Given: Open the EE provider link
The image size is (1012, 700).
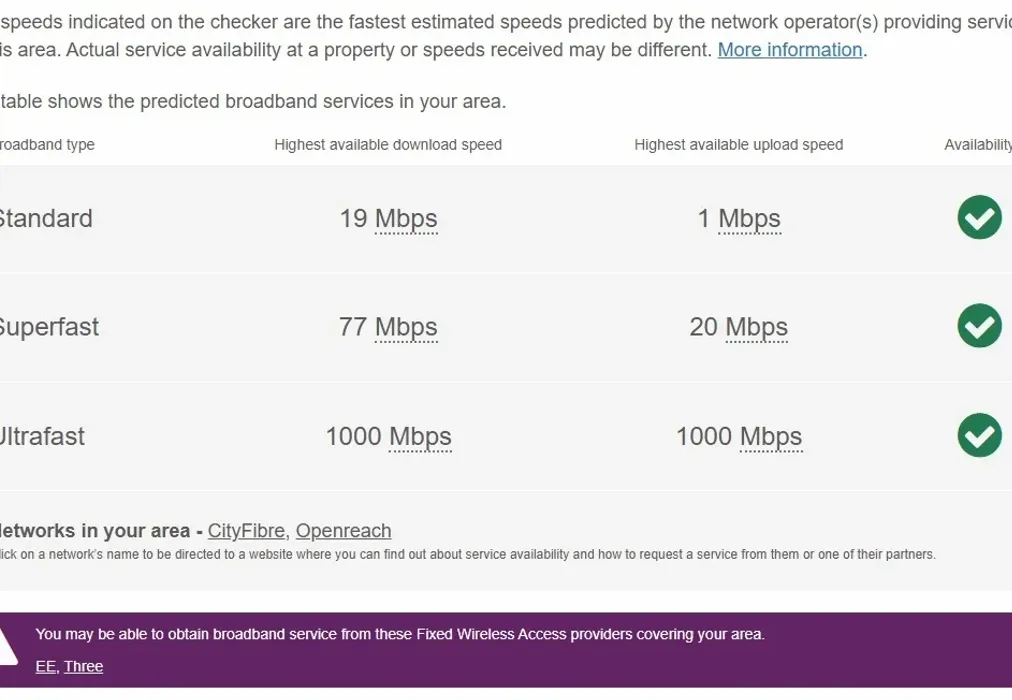Looking at the screenshot, I should pos(43,666).
